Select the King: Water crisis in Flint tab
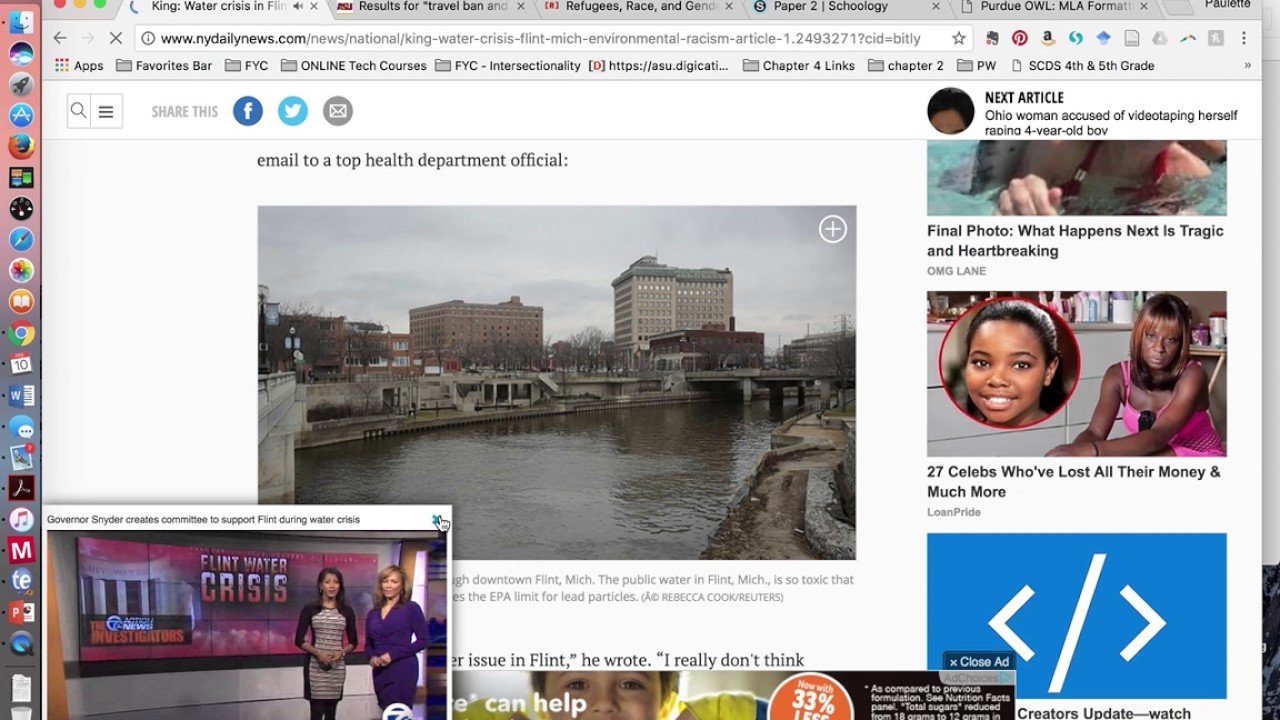This screenshot has height=720, width=1280. 220,6
